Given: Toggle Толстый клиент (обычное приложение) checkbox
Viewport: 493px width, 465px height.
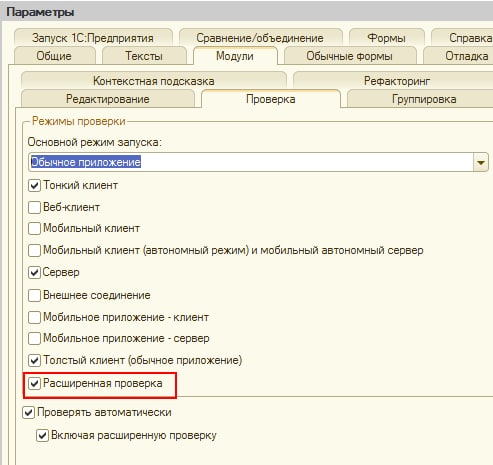Looking at the screenshot, I should 34,360.
